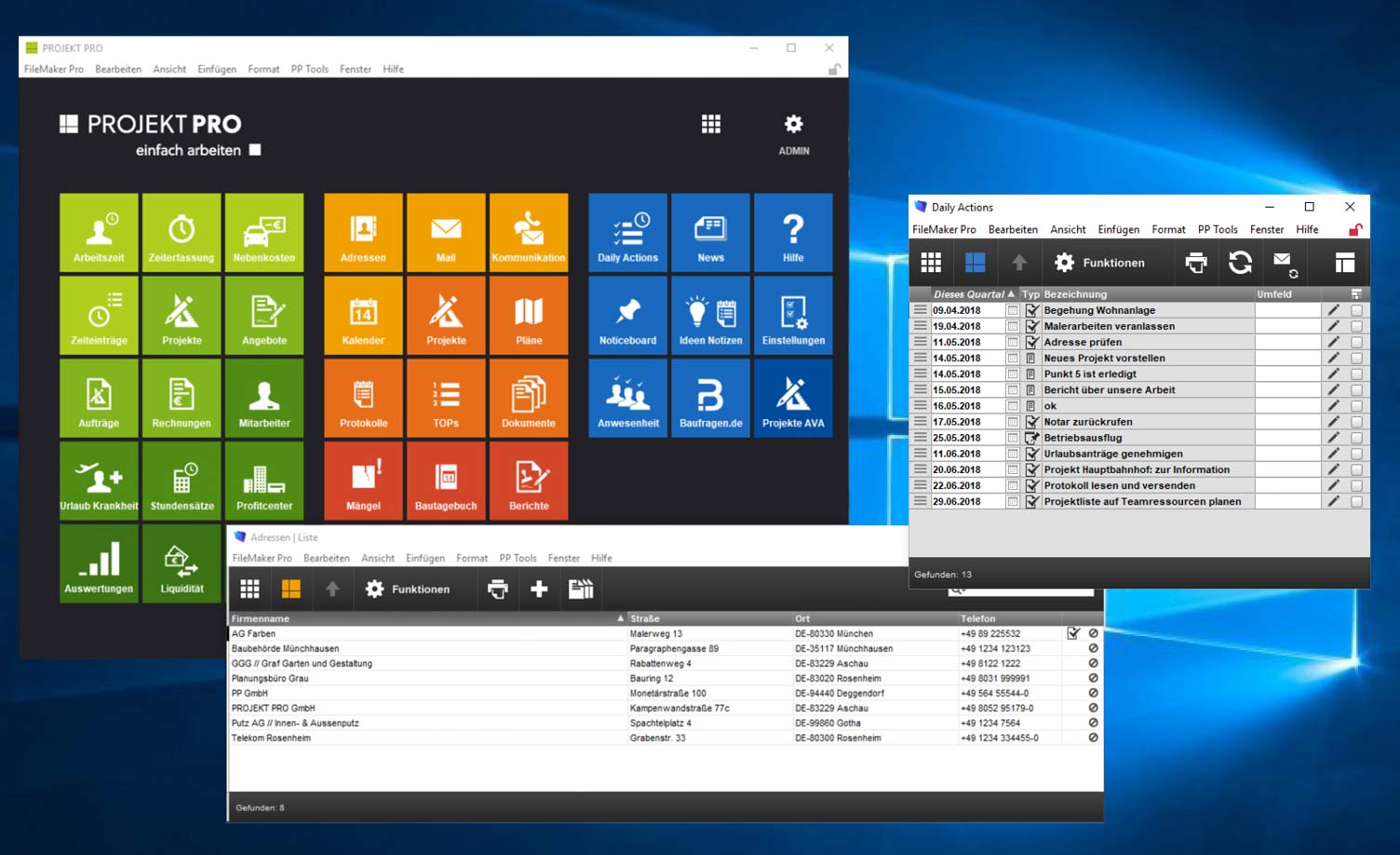
Task: Print the Daily Actions list
Action: (1196, 263)
